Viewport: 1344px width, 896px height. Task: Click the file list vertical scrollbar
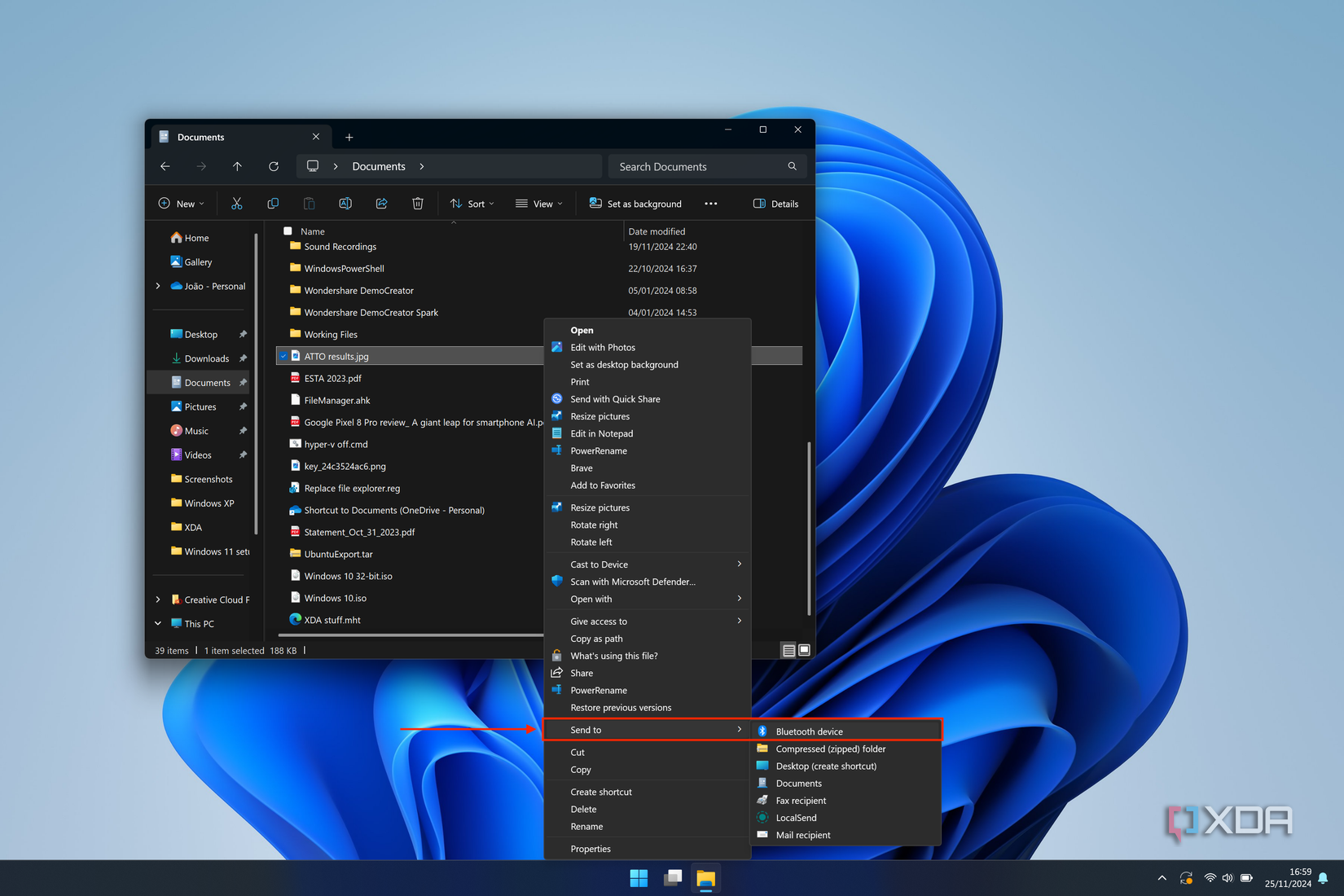tap(808, 529)
